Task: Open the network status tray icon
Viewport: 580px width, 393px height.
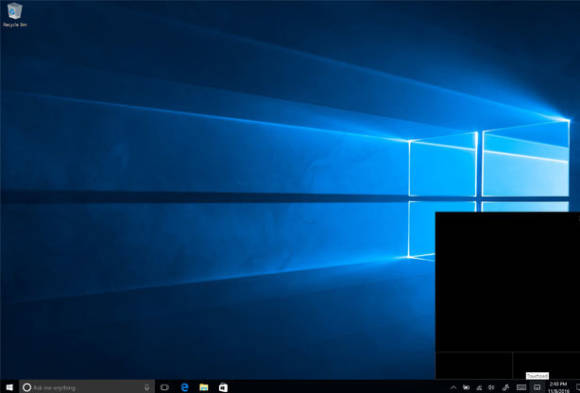Action: point(479,387)
